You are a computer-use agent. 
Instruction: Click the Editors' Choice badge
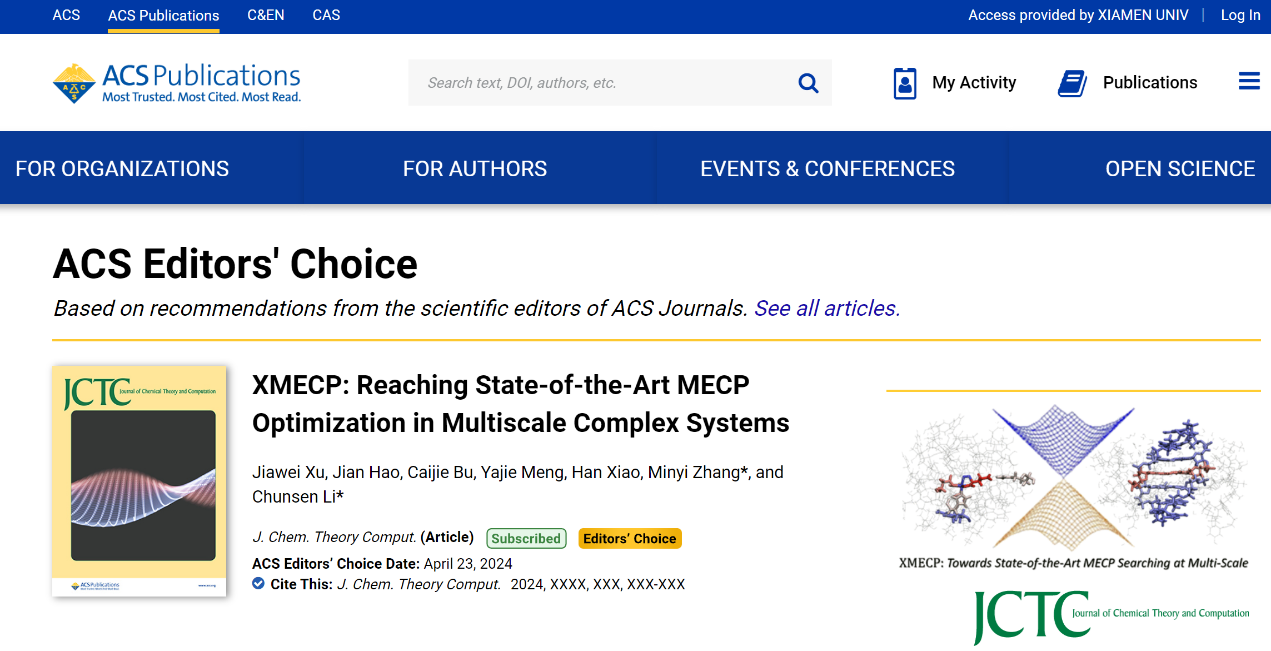click(630, 539)
